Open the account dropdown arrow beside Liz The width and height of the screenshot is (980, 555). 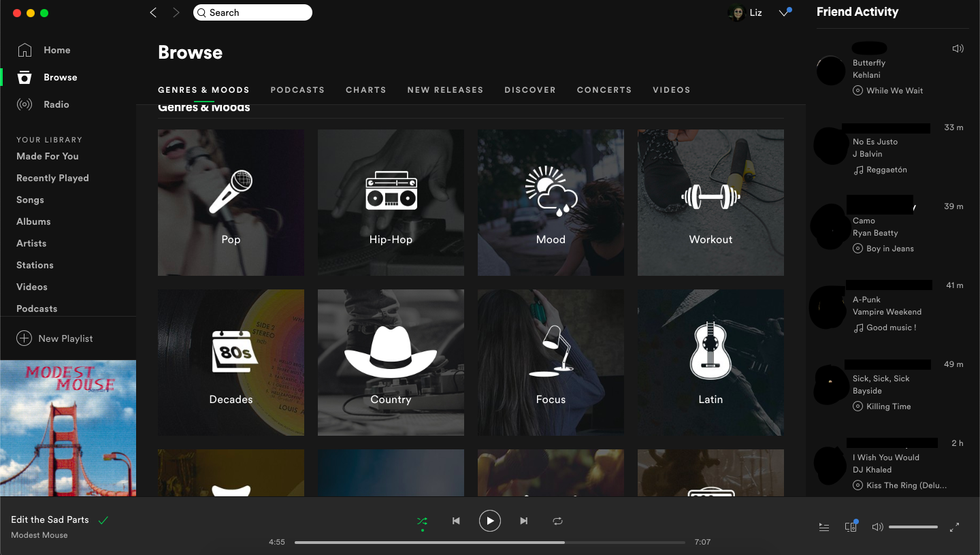tap(785, 13)
